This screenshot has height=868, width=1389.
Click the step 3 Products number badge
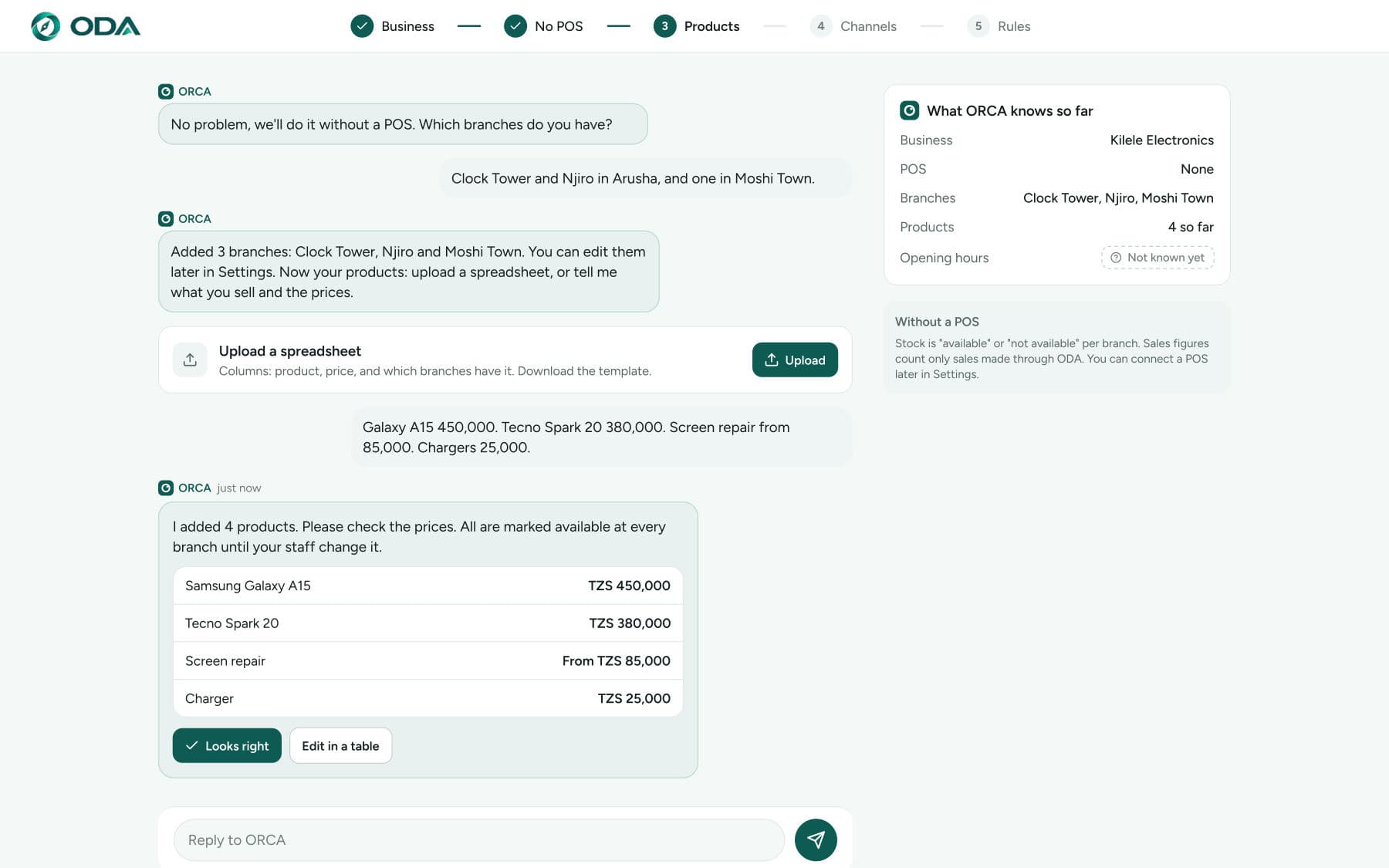pyautogui.click(x=664, y=26)
